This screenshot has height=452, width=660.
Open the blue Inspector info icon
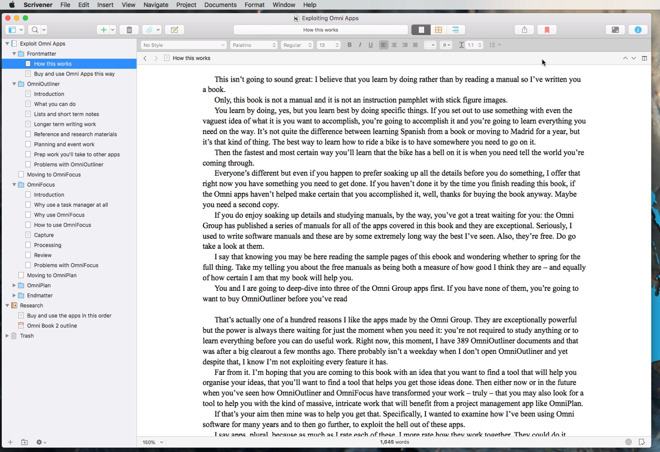pos(638,30)
